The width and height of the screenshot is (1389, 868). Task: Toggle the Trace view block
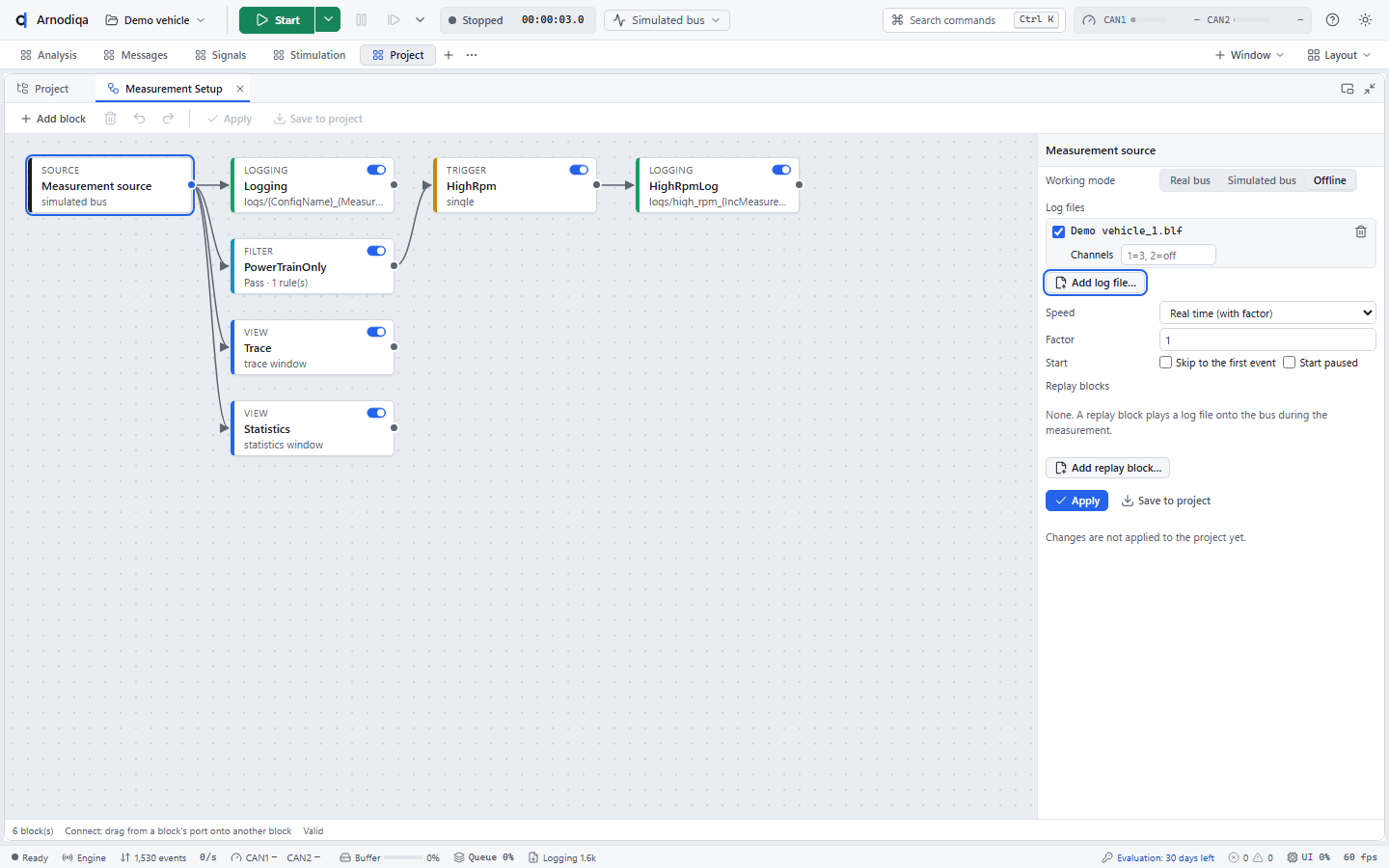tap(376, 332)
